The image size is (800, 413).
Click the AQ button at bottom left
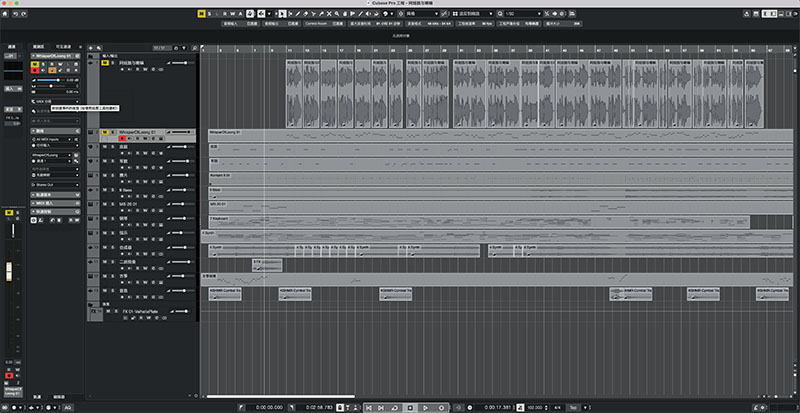(x=67, y=407)
